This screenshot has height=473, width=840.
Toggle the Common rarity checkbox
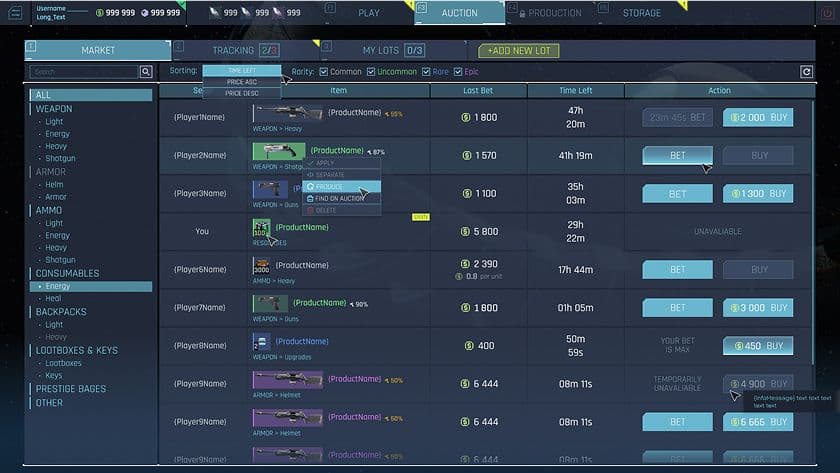pyautogui.click(x=323, y=72)
